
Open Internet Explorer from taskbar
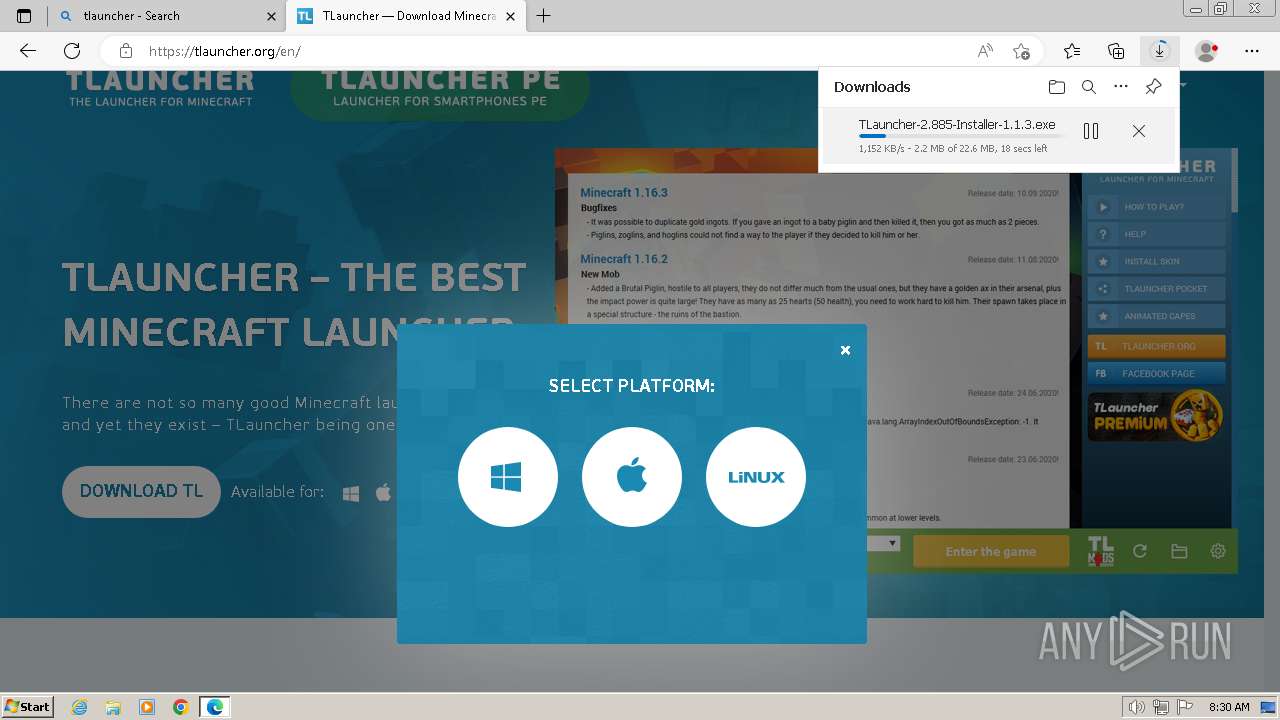point(79,707)
